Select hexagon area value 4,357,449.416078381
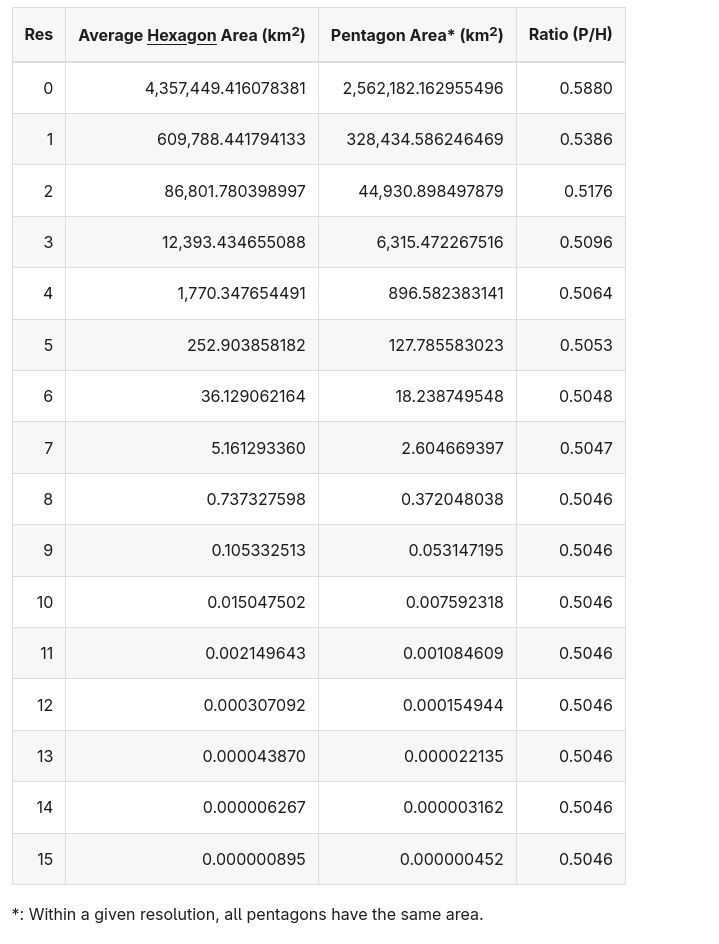 click(225, 88)
